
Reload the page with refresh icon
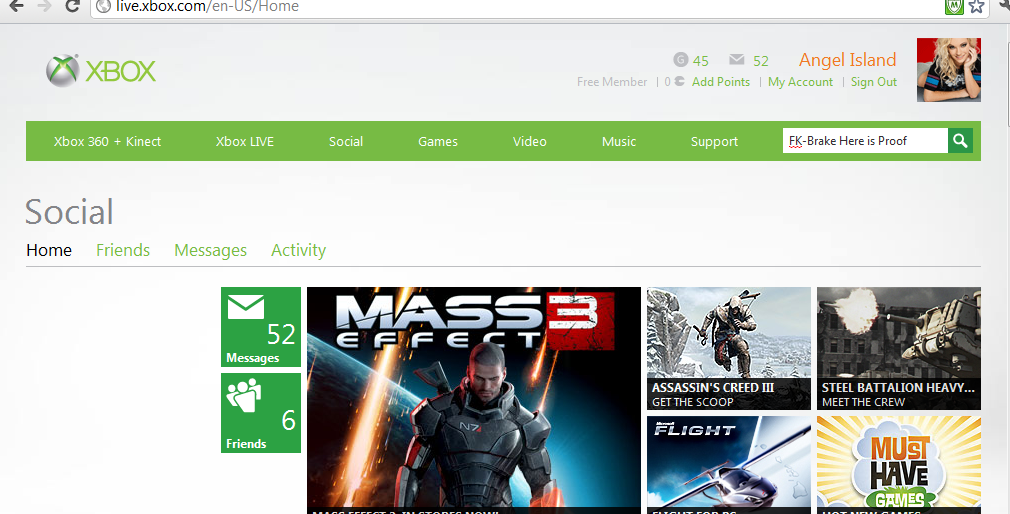72,6
